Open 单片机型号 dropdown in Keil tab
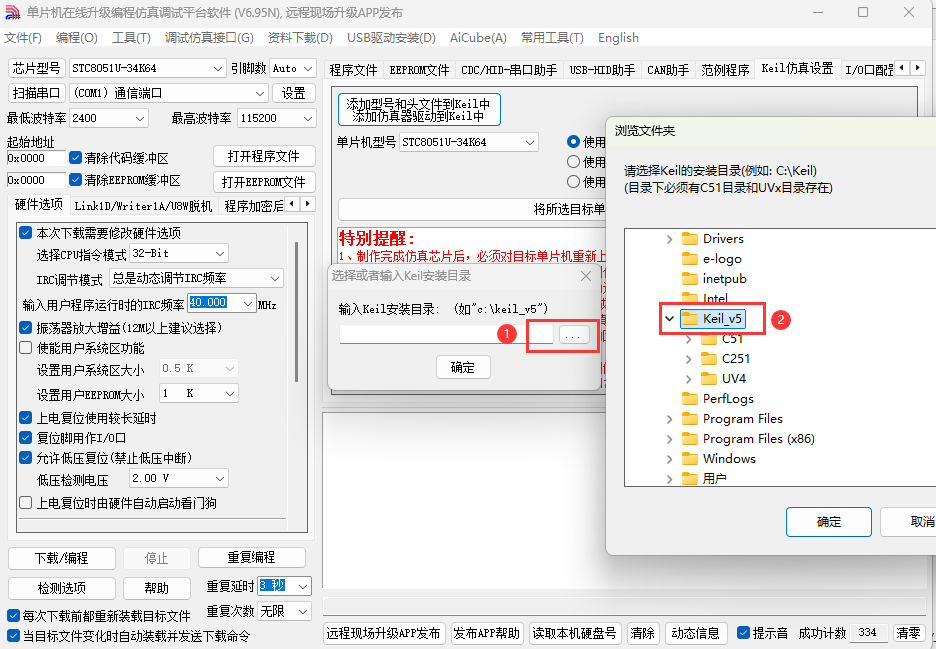936x649 pixels. tap(469, 142)
